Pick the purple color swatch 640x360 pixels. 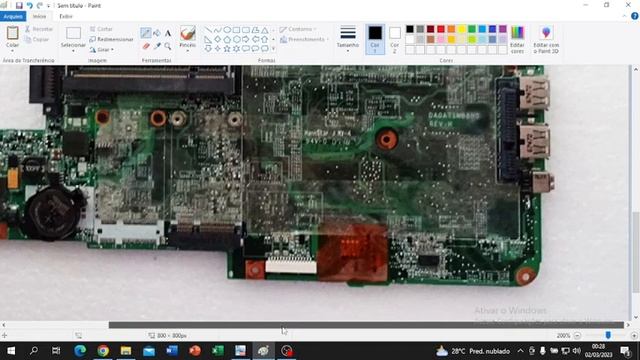click(x=503, y=29)
